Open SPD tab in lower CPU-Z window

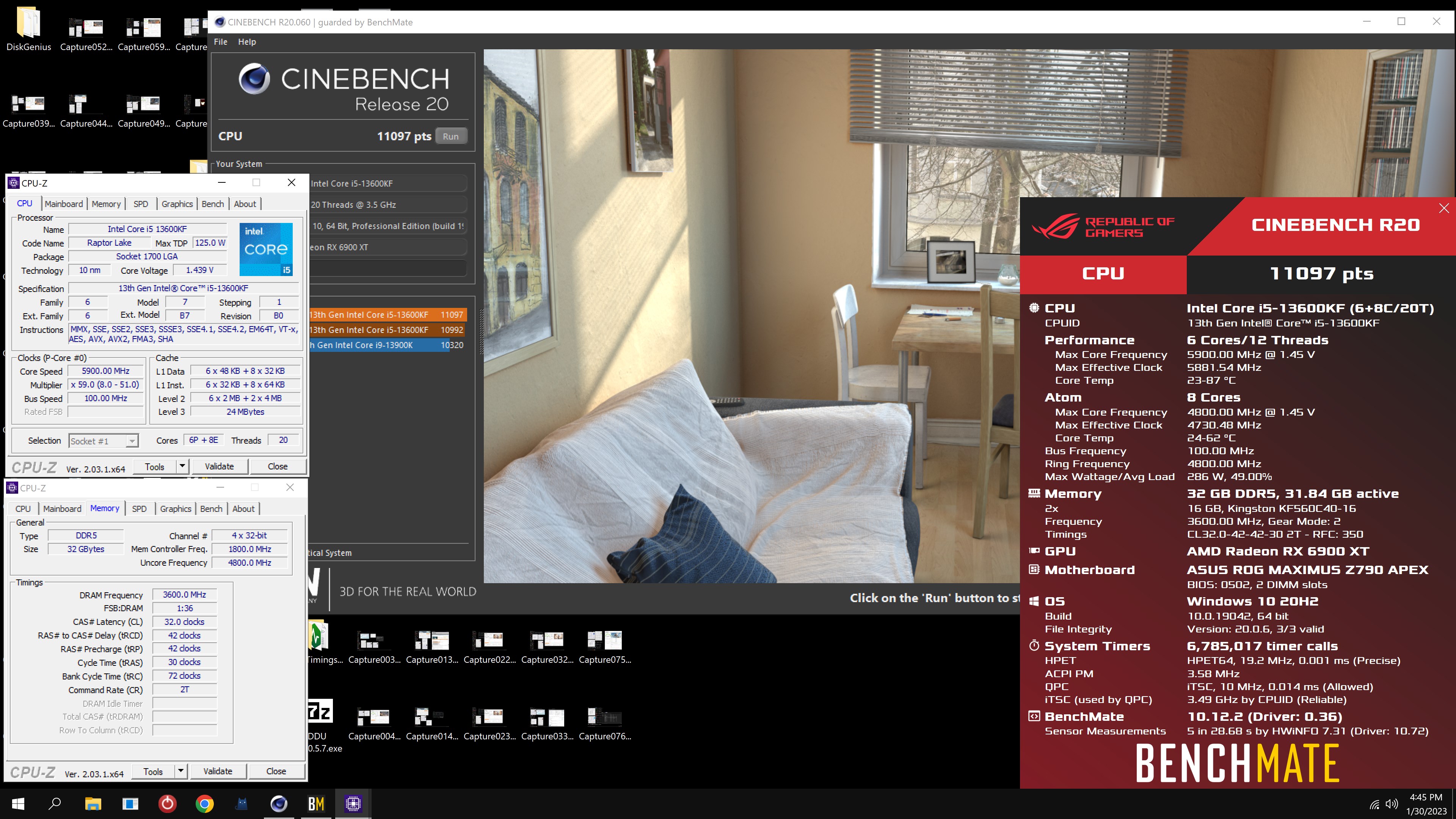click(x=139, y=509)
